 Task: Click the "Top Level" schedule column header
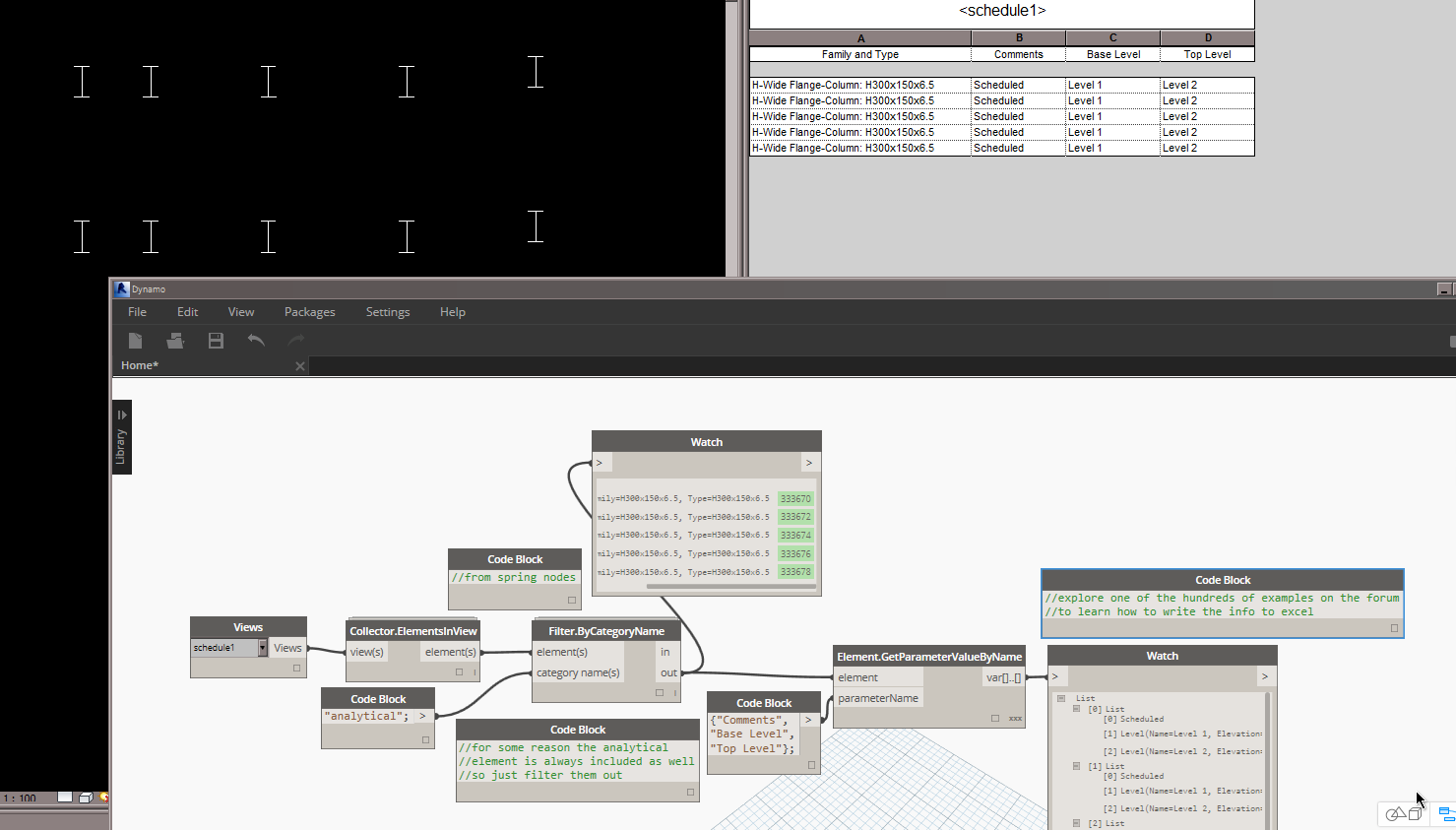pyautogui.click(x=1208, y=54)
